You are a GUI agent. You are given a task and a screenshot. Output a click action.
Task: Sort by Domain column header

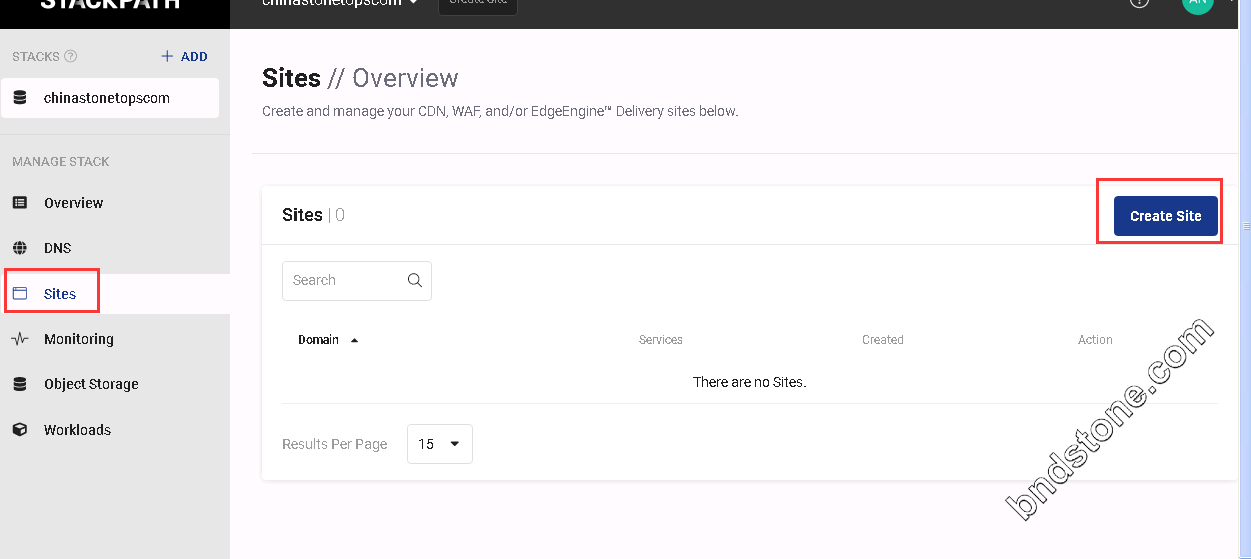pyautogui.click(x=319, y=340)
